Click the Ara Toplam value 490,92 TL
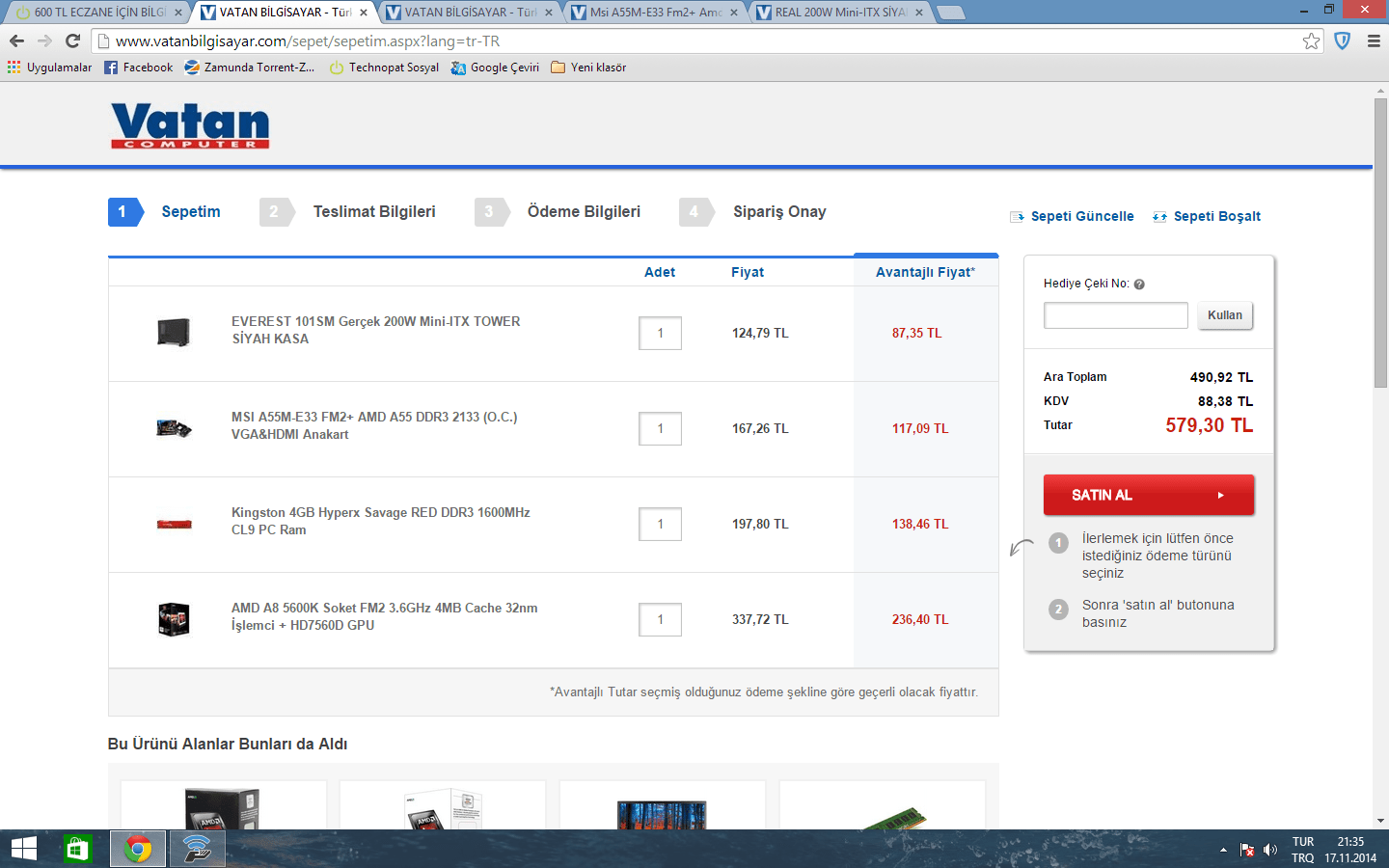The height and width of the screenshot is (868, 1389). point(1221,377)
